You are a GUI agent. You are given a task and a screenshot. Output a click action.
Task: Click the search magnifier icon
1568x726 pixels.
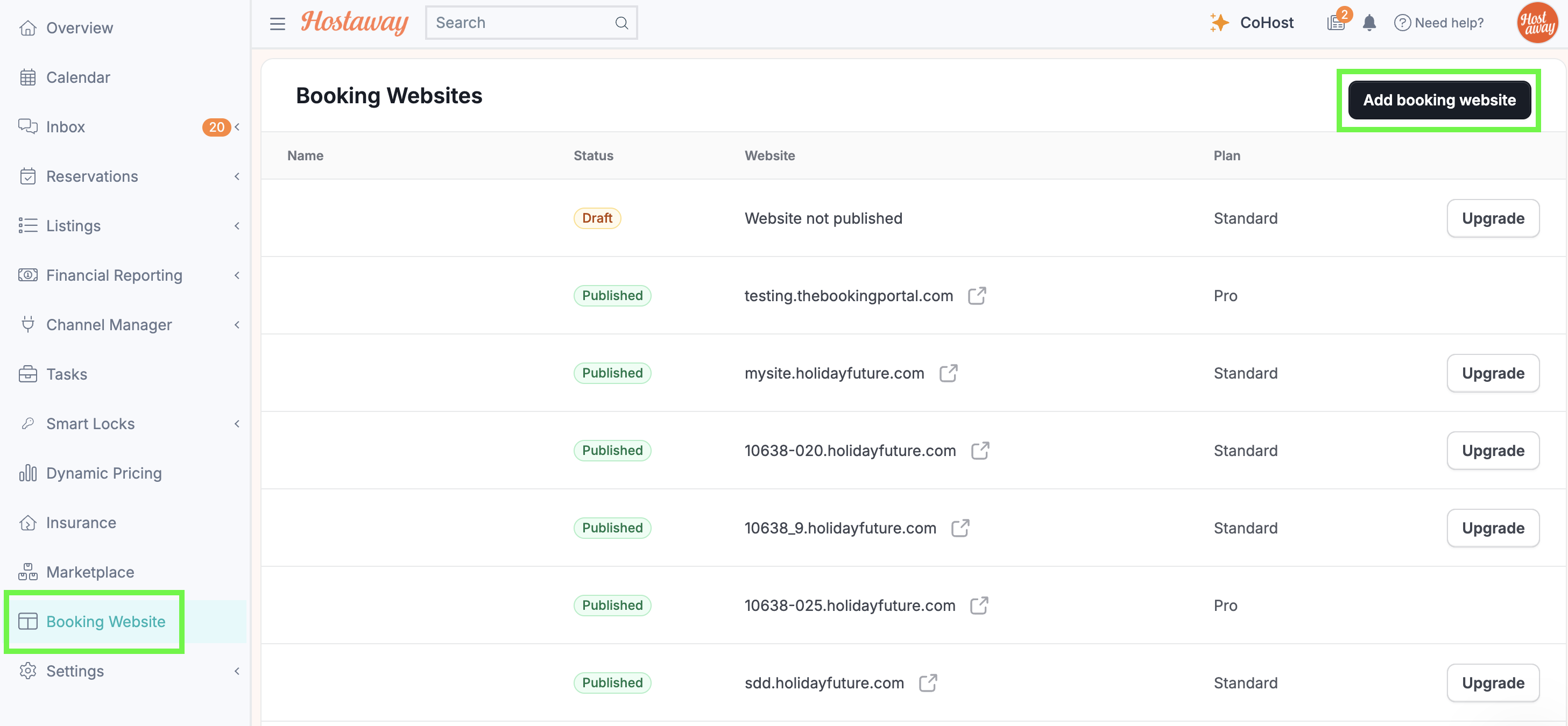(621, 23)
